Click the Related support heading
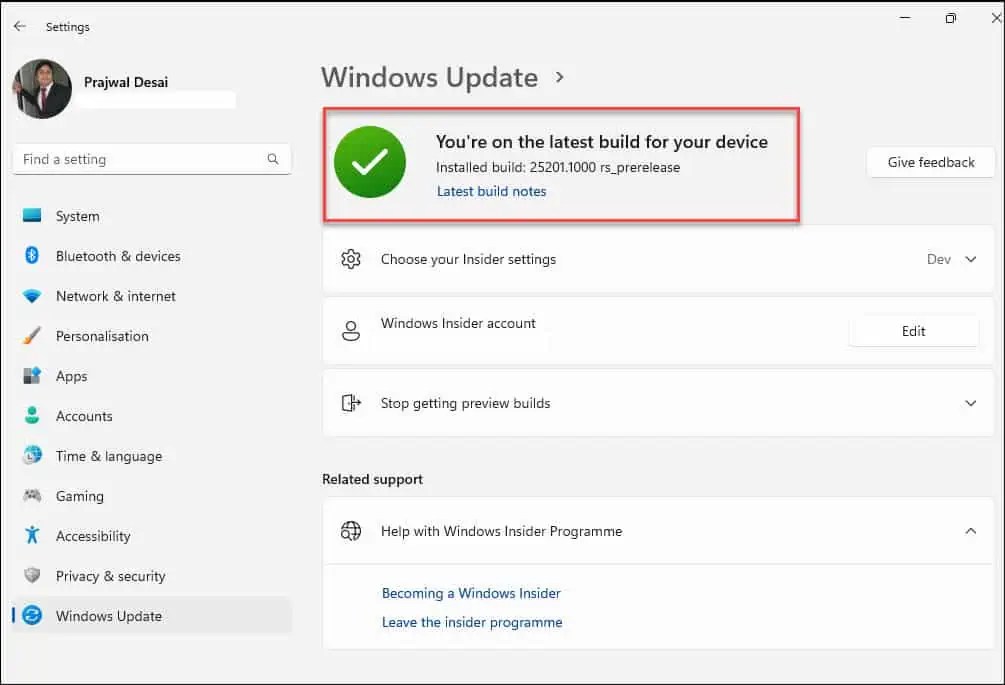 click(x=372, y=479)
